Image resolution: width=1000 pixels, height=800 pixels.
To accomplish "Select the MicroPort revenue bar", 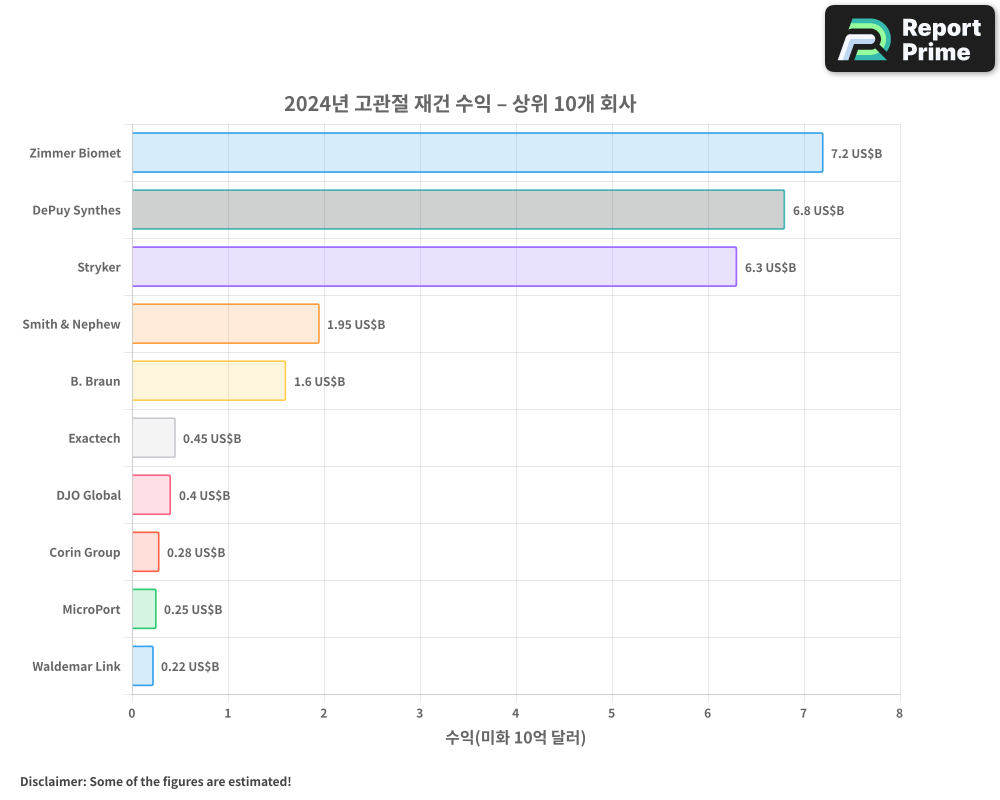I will point(143,609).
